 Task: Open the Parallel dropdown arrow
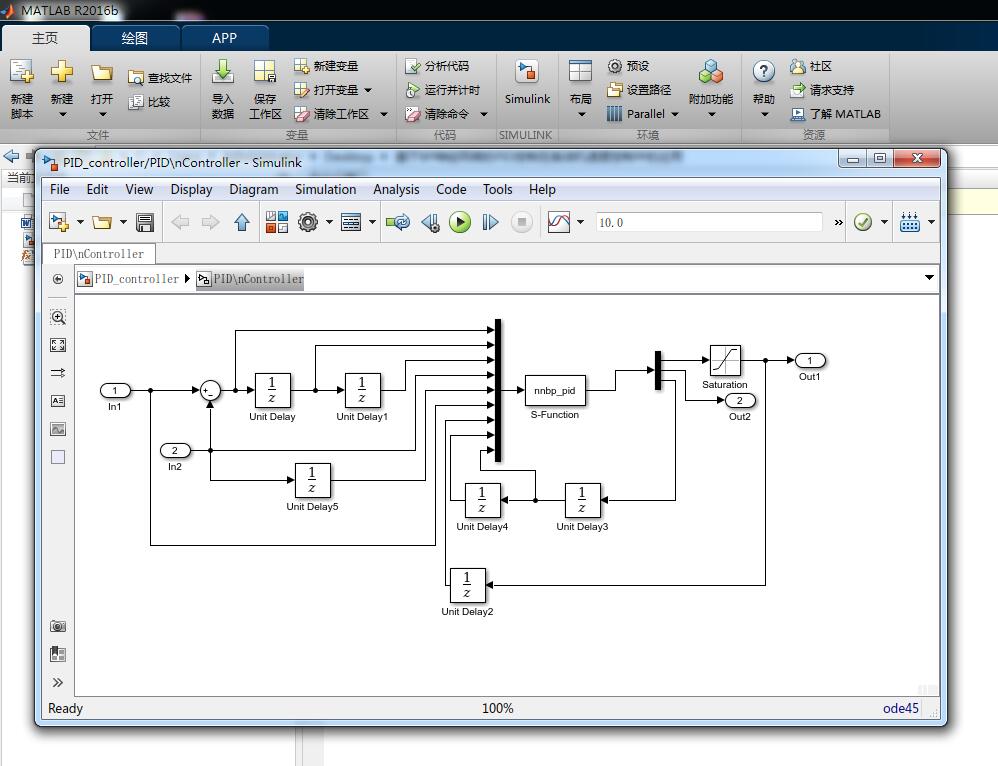[x=675, y=114]
